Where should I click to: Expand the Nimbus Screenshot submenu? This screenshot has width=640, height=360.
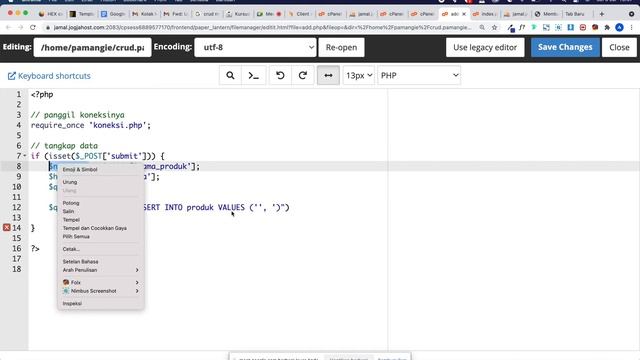pyautogui.click(x=100, y=291)
